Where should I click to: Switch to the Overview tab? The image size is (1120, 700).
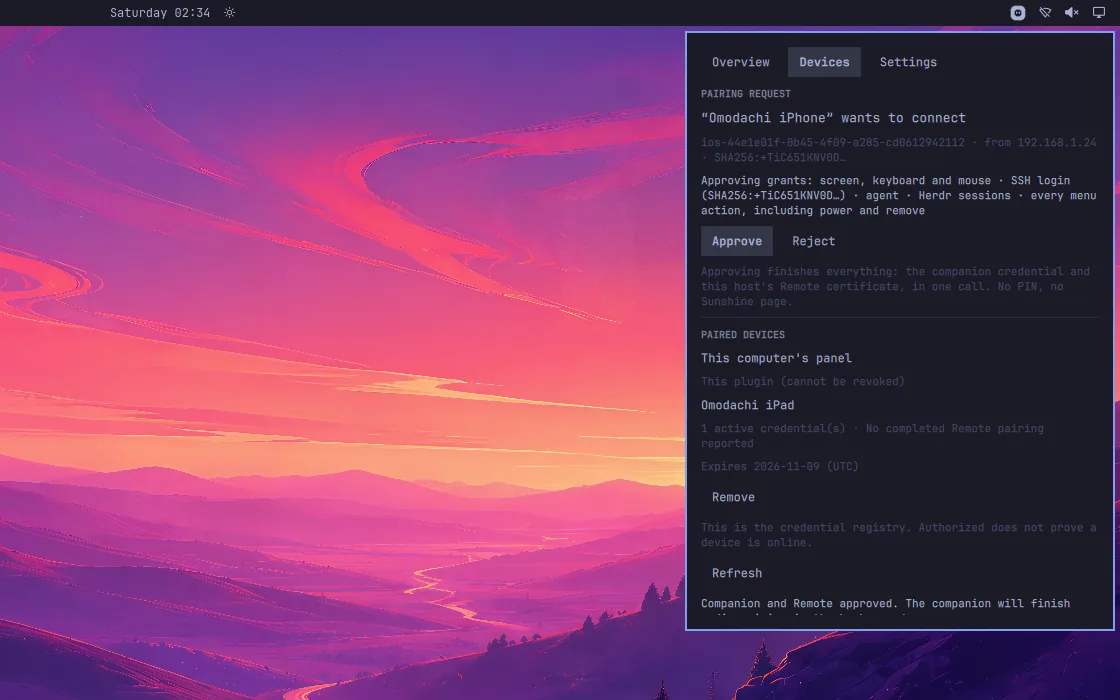coord(741,62)
